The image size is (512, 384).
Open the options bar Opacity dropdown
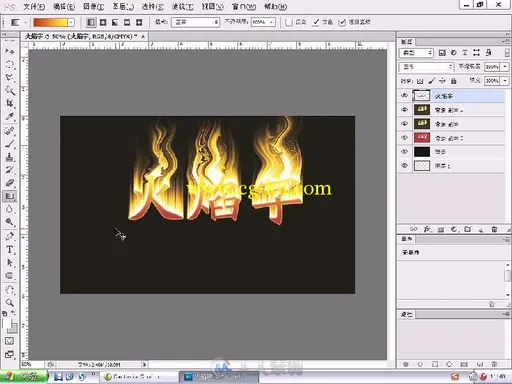click(x=271, y=22)
